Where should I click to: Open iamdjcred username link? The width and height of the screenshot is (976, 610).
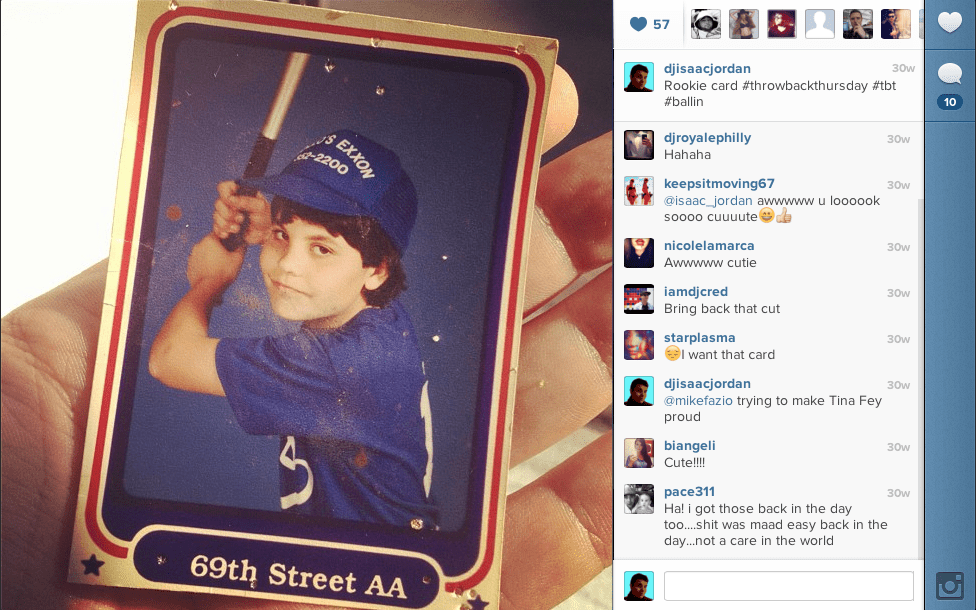pyautogui.click(x=696, y=291)
